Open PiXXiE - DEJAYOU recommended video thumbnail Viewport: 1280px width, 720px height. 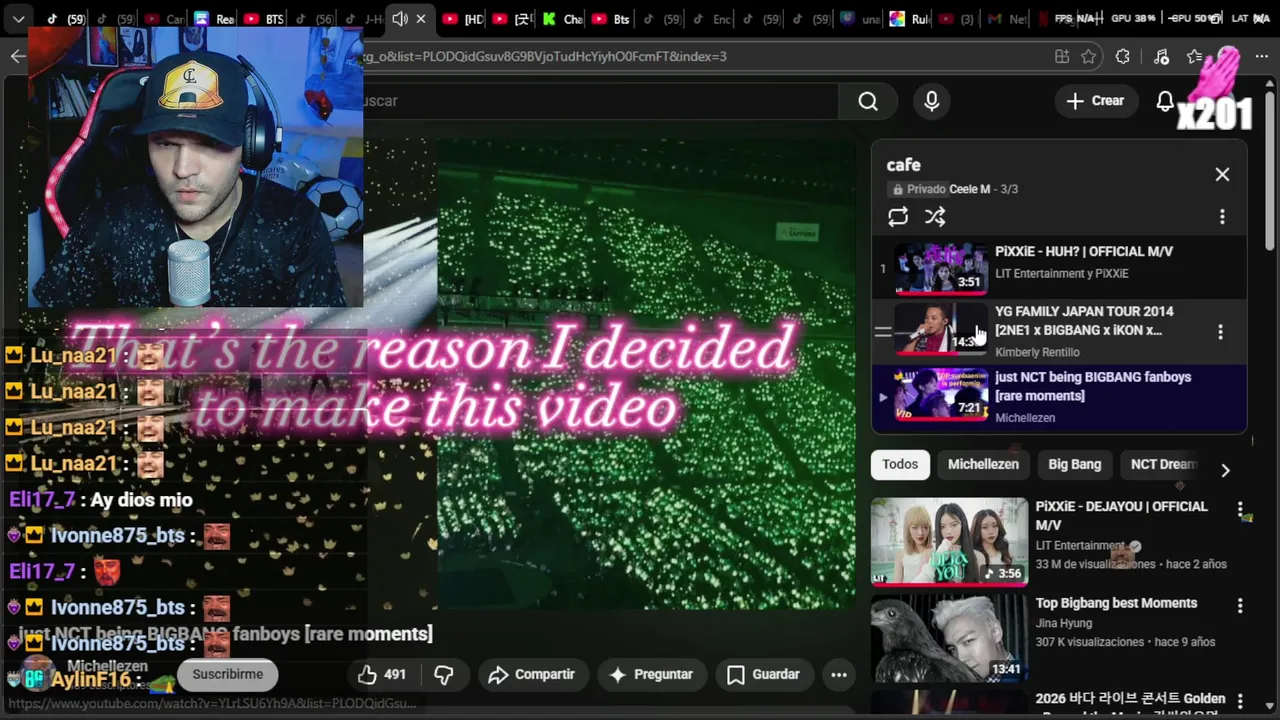(x=949, y=541)
